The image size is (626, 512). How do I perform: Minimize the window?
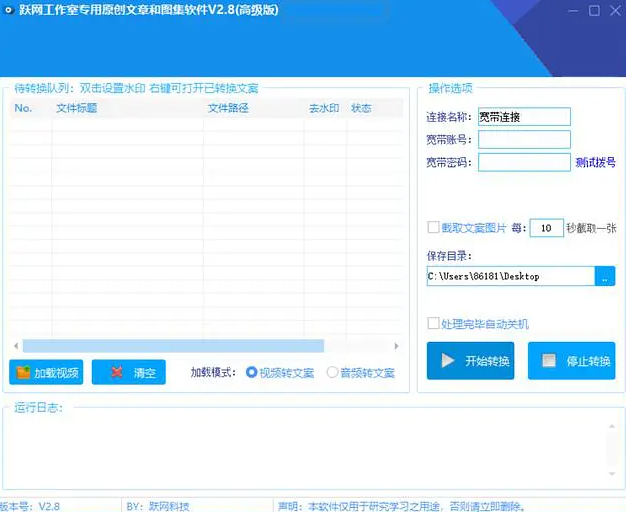click(x=573, y=11)
